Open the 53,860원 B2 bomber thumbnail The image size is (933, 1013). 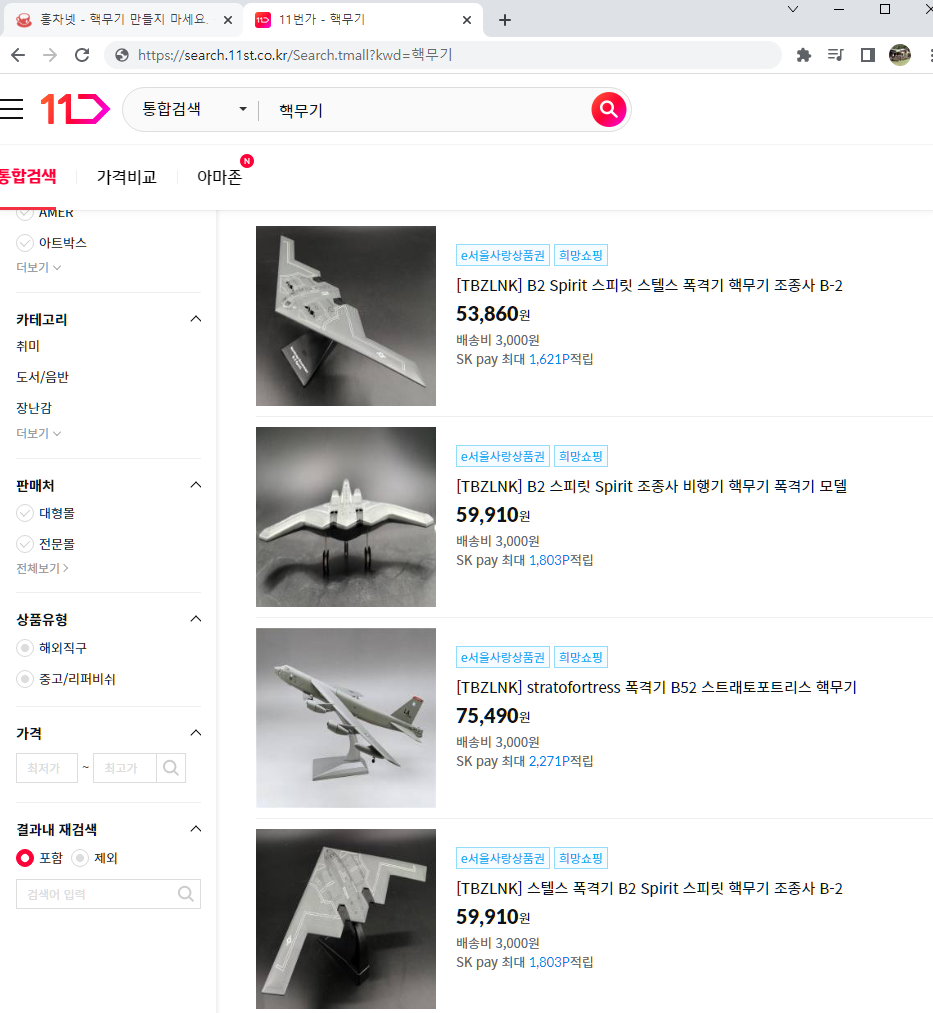346,316
